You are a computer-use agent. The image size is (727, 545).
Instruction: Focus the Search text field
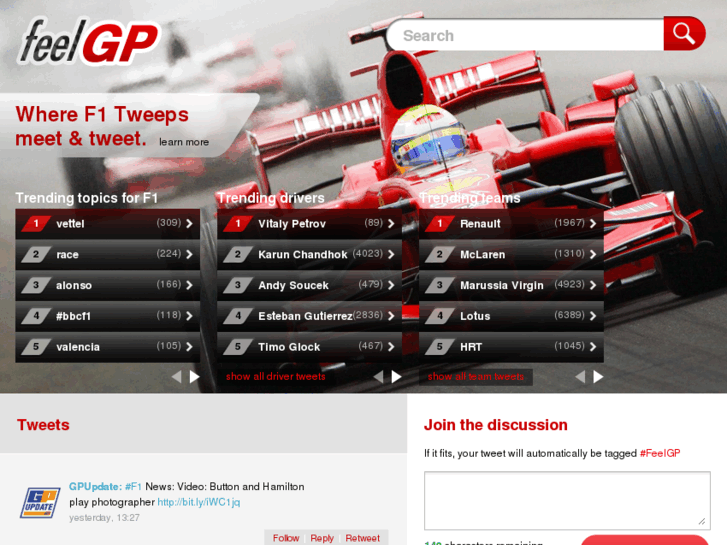point(526,35)
